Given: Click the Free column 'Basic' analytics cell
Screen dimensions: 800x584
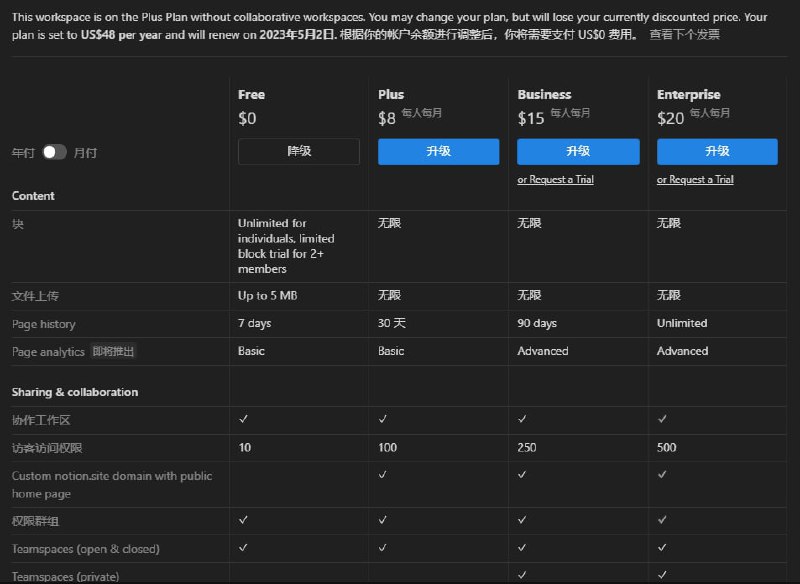Looking at the screenshot, I should point(252,351).
